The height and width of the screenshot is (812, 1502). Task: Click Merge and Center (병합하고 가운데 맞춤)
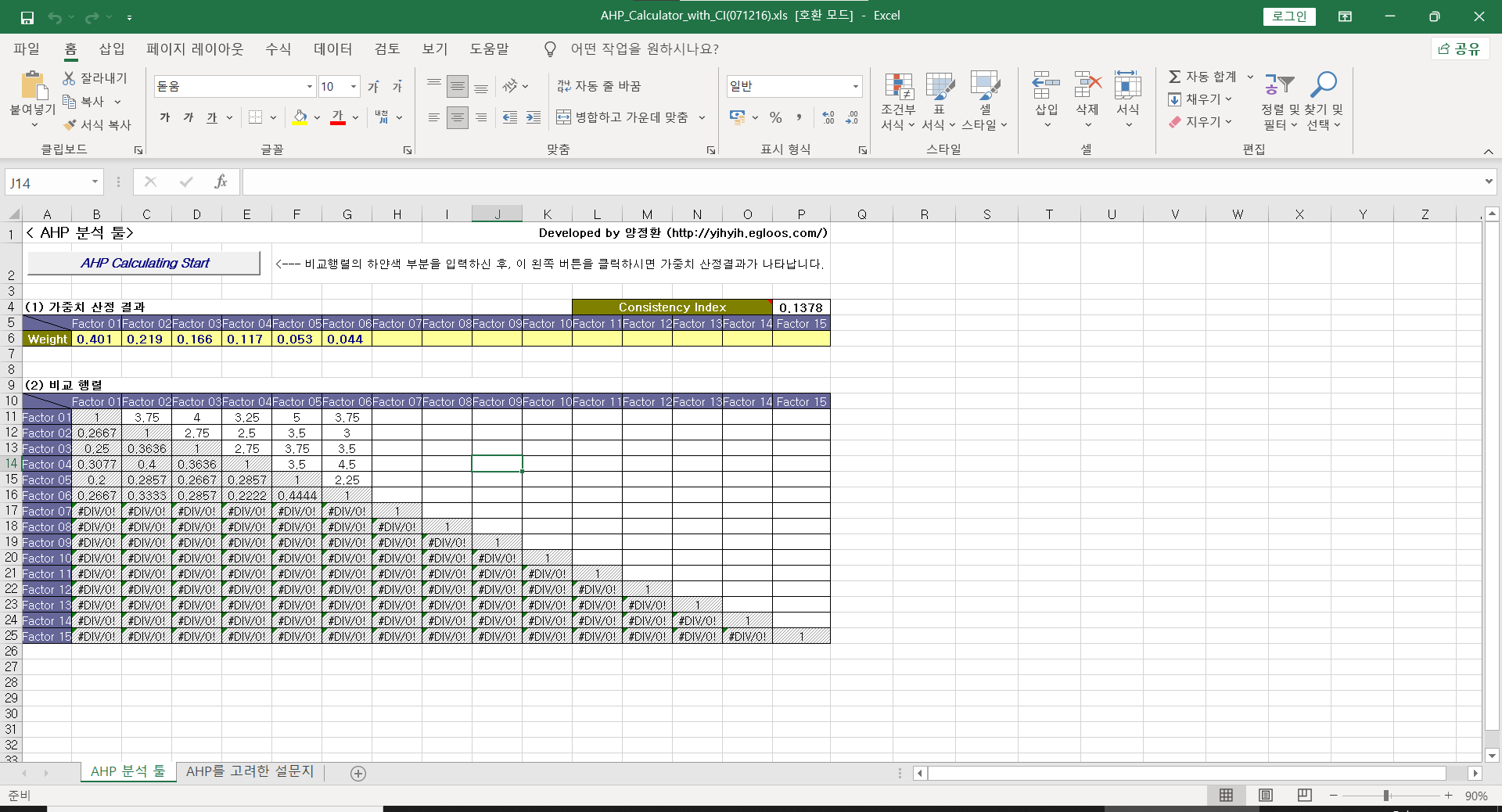(x=623, y=117)
